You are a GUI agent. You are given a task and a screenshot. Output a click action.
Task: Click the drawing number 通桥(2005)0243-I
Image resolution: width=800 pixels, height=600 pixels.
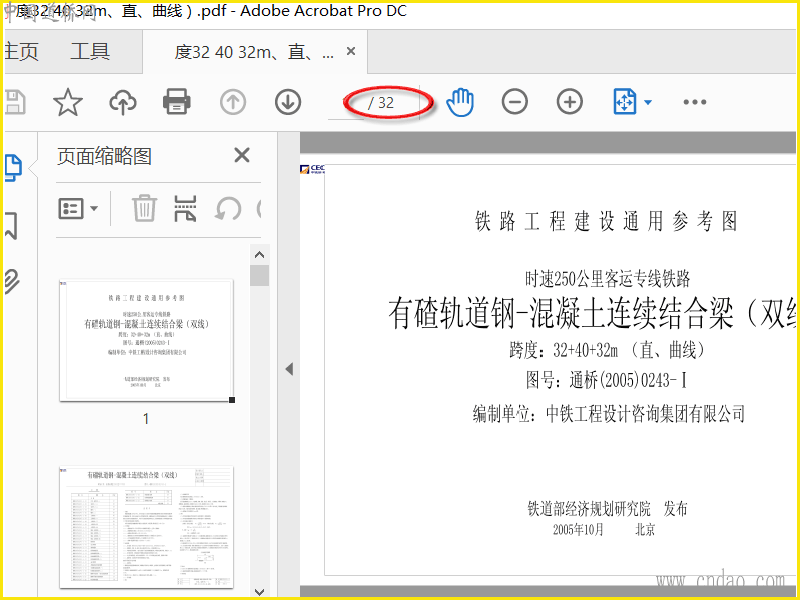[x=606, y=381]
